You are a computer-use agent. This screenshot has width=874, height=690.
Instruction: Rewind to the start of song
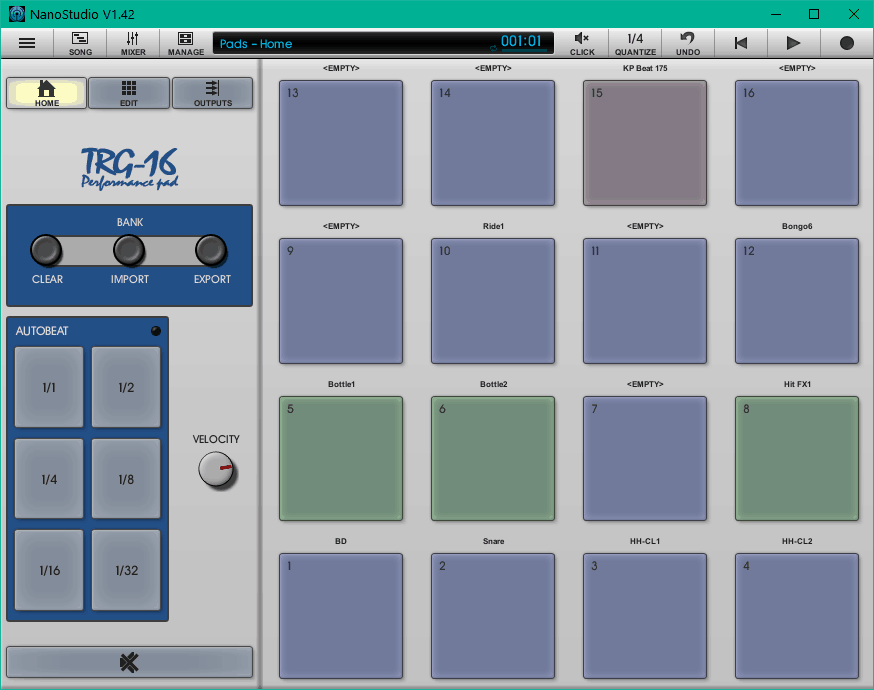pyautogui.click(x=741, y=43)
